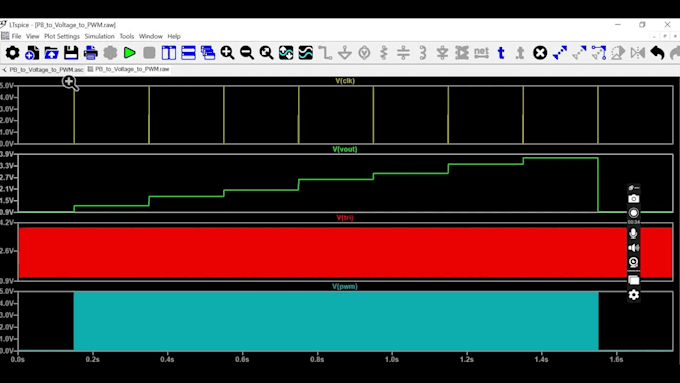Click the V(clk) trace label
Screen dimensions: 680x383
tap(345, 81)
